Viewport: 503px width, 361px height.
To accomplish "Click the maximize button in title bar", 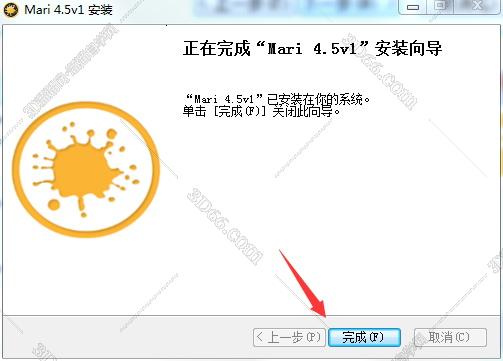I will 441,6.
